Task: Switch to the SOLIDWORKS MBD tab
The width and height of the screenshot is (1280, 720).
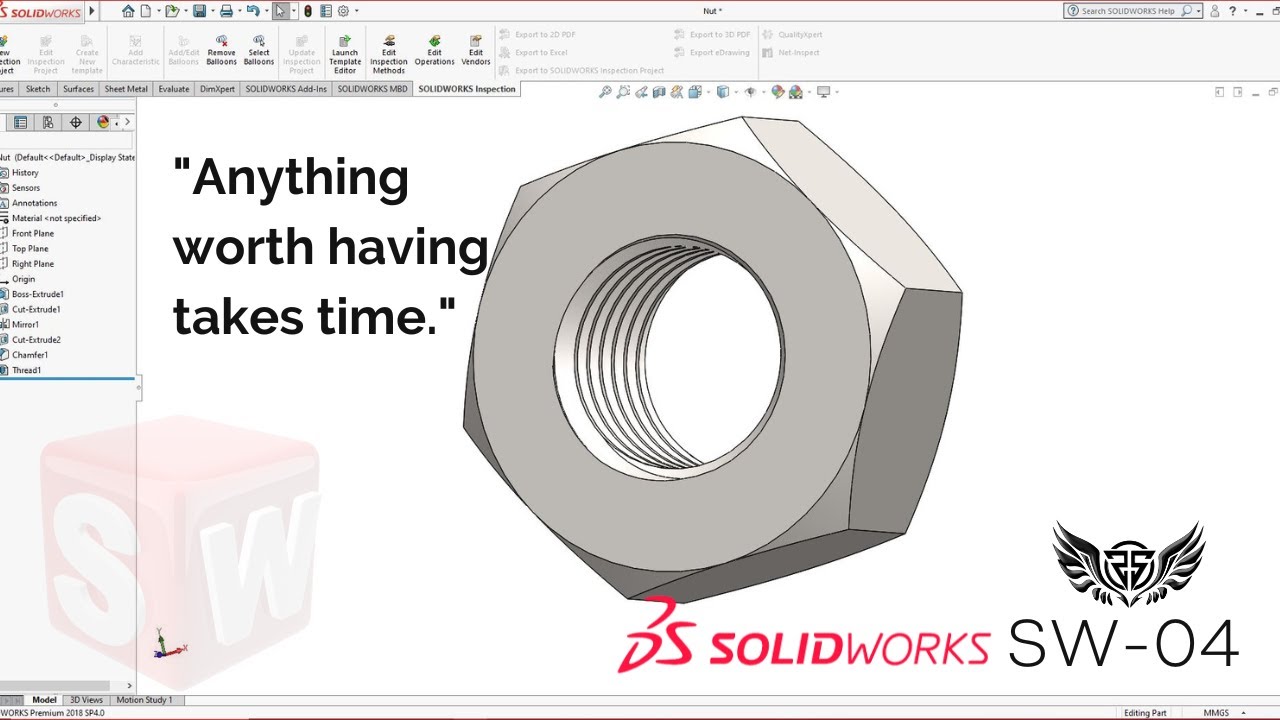Action: coord(373,89)
